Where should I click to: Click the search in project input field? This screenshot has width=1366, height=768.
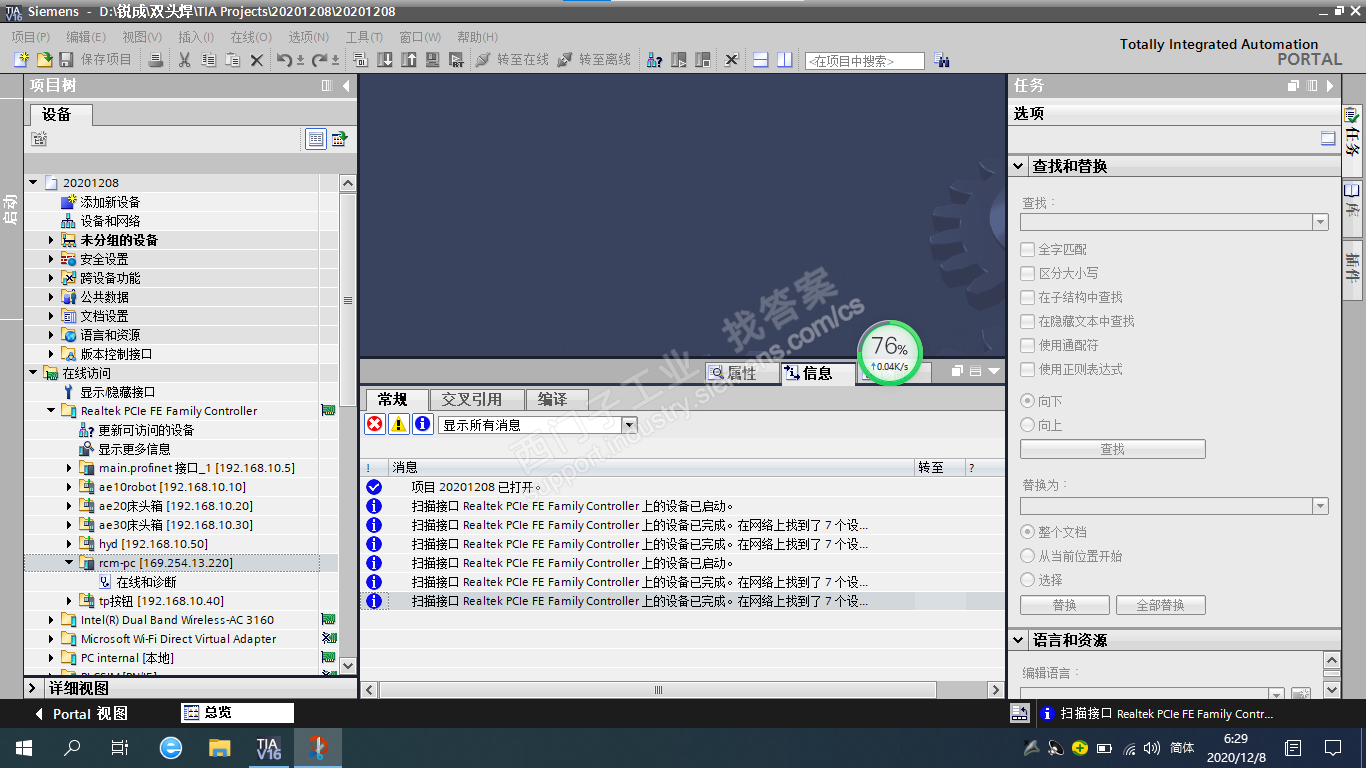pos(865,61)
